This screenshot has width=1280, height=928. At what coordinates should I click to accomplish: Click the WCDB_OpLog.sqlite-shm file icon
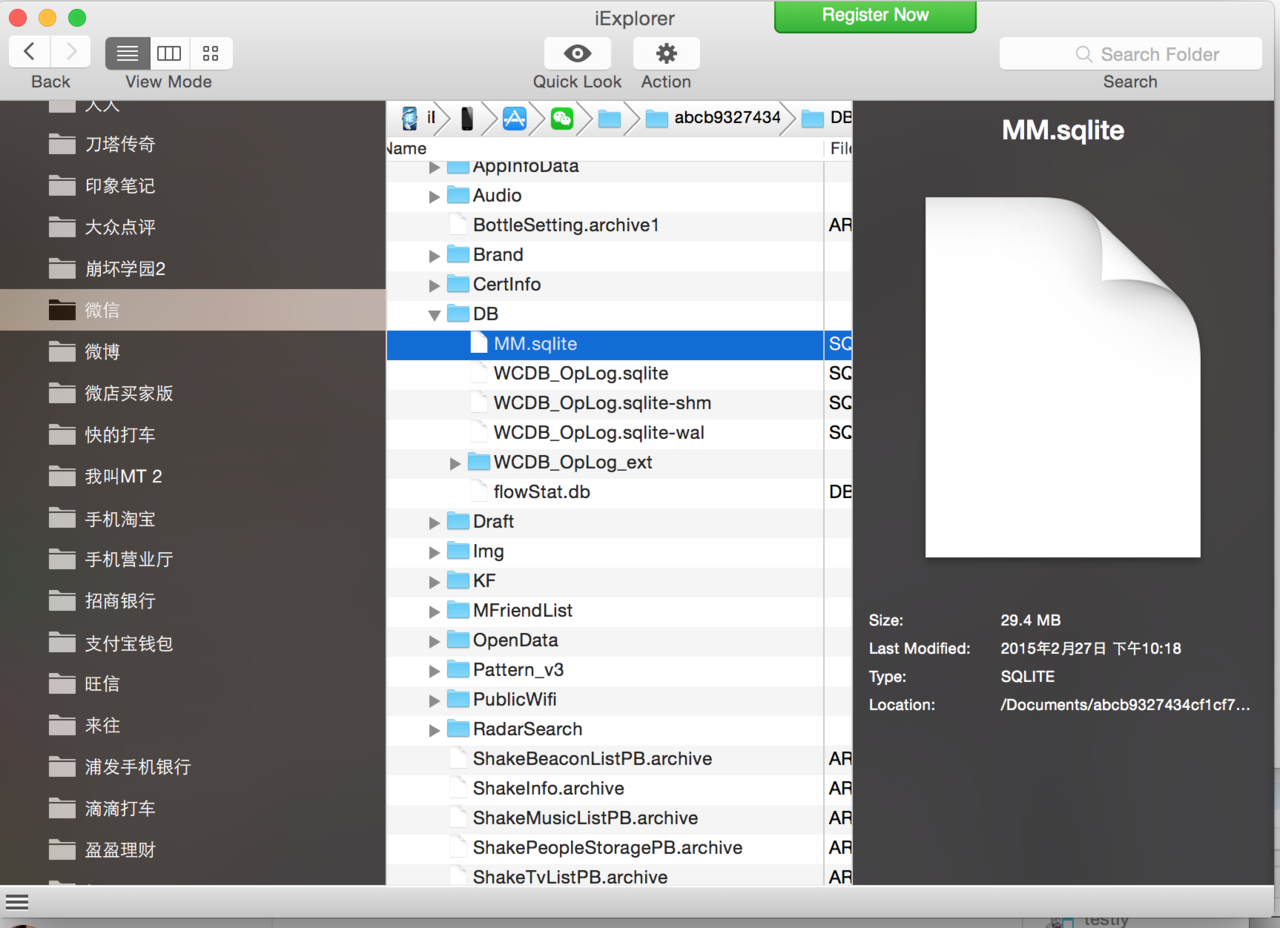478,403
